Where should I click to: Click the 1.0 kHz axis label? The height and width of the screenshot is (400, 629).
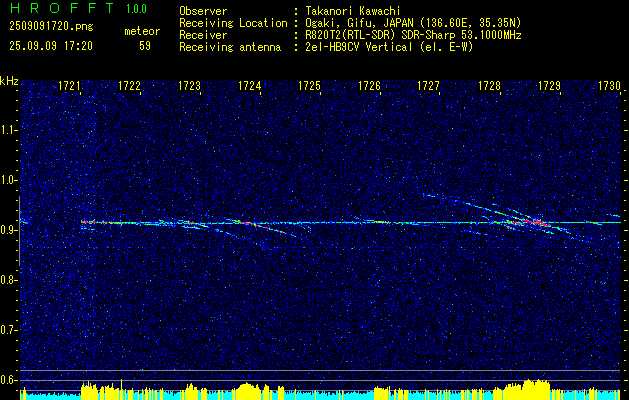point(8,180)
